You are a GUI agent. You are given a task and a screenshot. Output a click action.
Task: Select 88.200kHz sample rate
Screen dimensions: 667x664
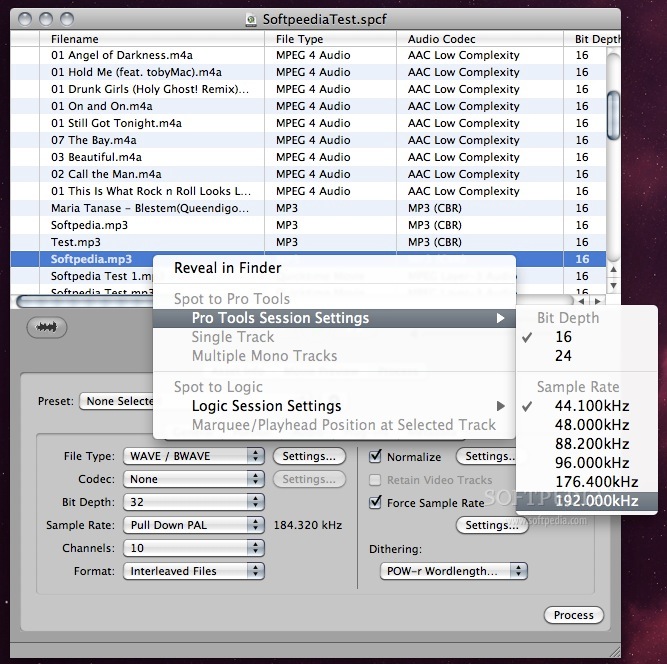[587, 444]
